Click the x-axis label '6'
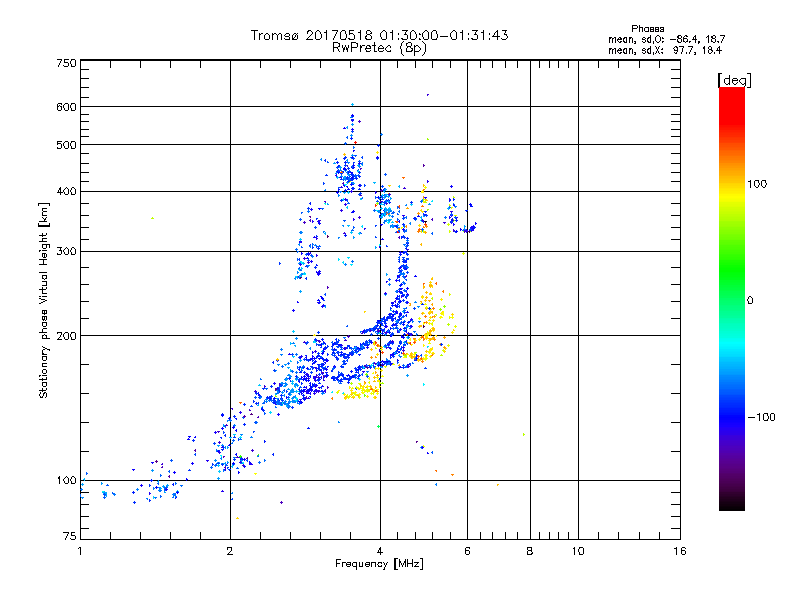 pos(467,551)
